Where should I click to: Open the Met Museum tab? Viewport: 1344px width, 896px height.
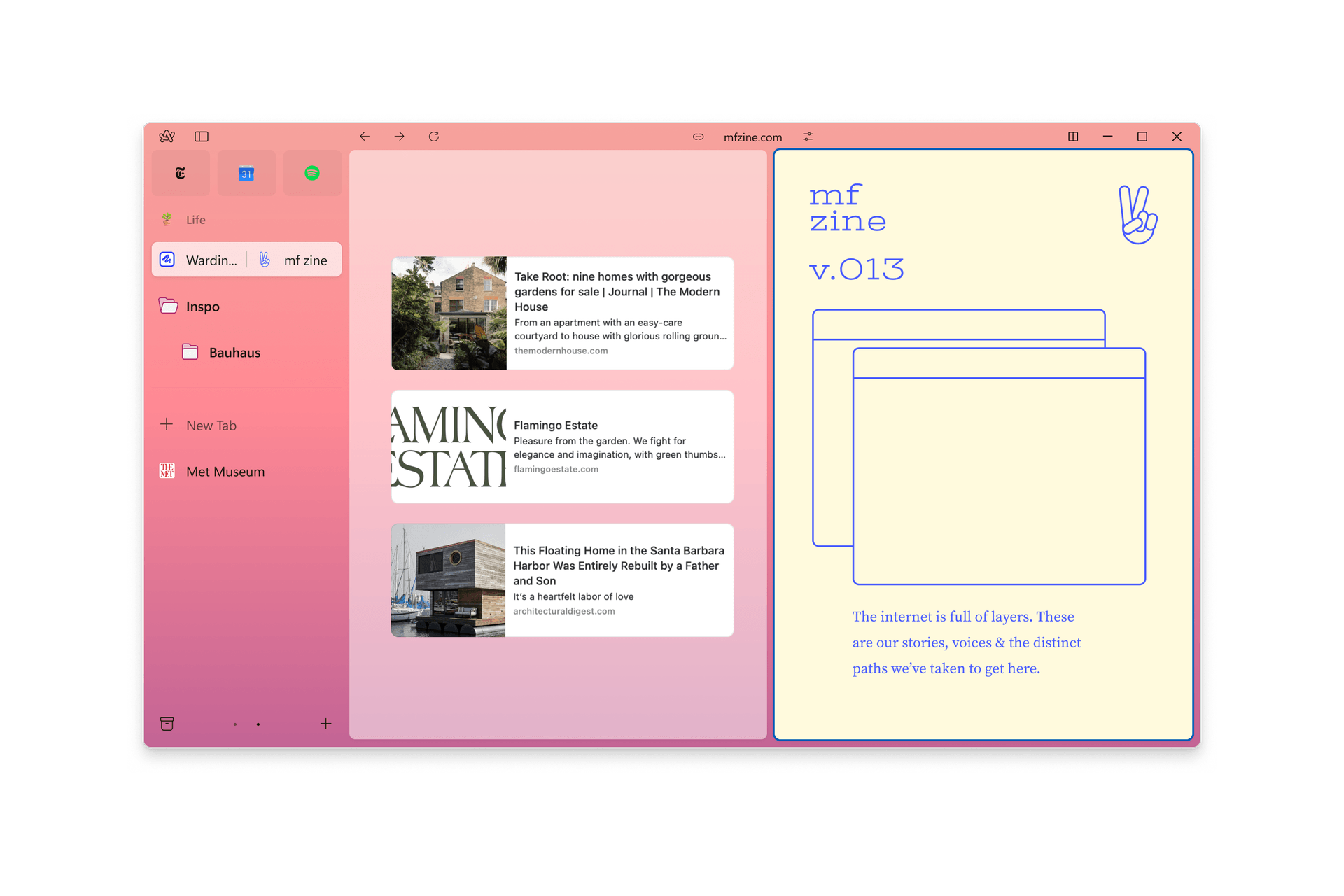pos(225,472)
